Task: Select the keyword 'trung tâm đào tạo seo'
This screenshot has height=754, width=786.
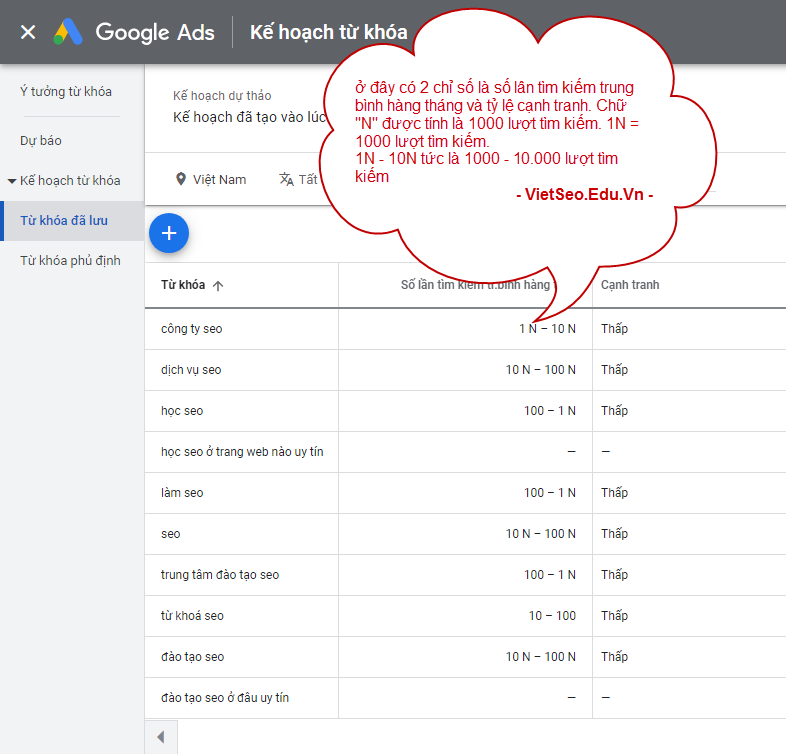Action: point(220,575)
